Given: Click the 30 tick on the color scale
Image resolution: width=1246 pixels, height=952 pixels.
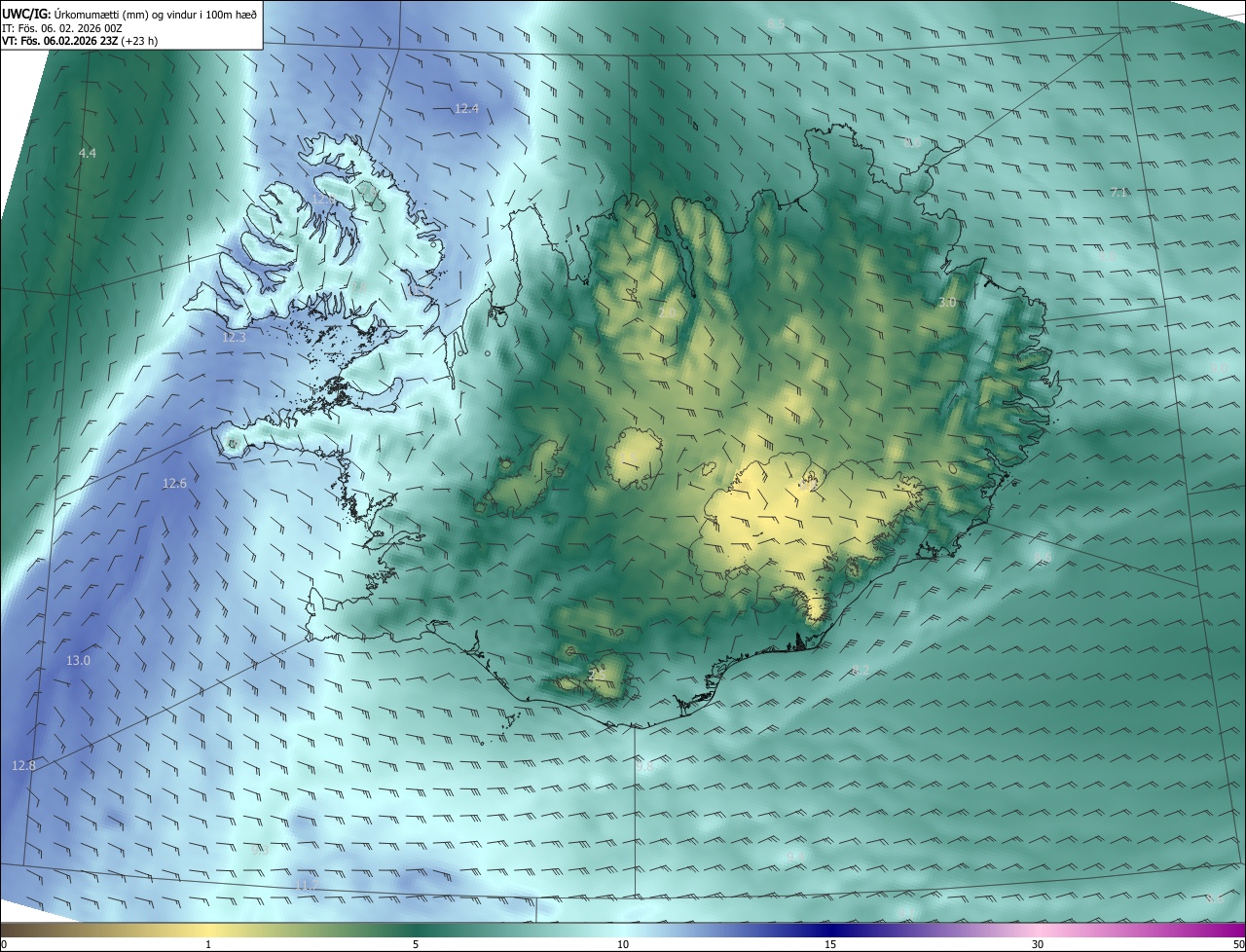Looking at the screenshot, I should [x=1038, y=944].
